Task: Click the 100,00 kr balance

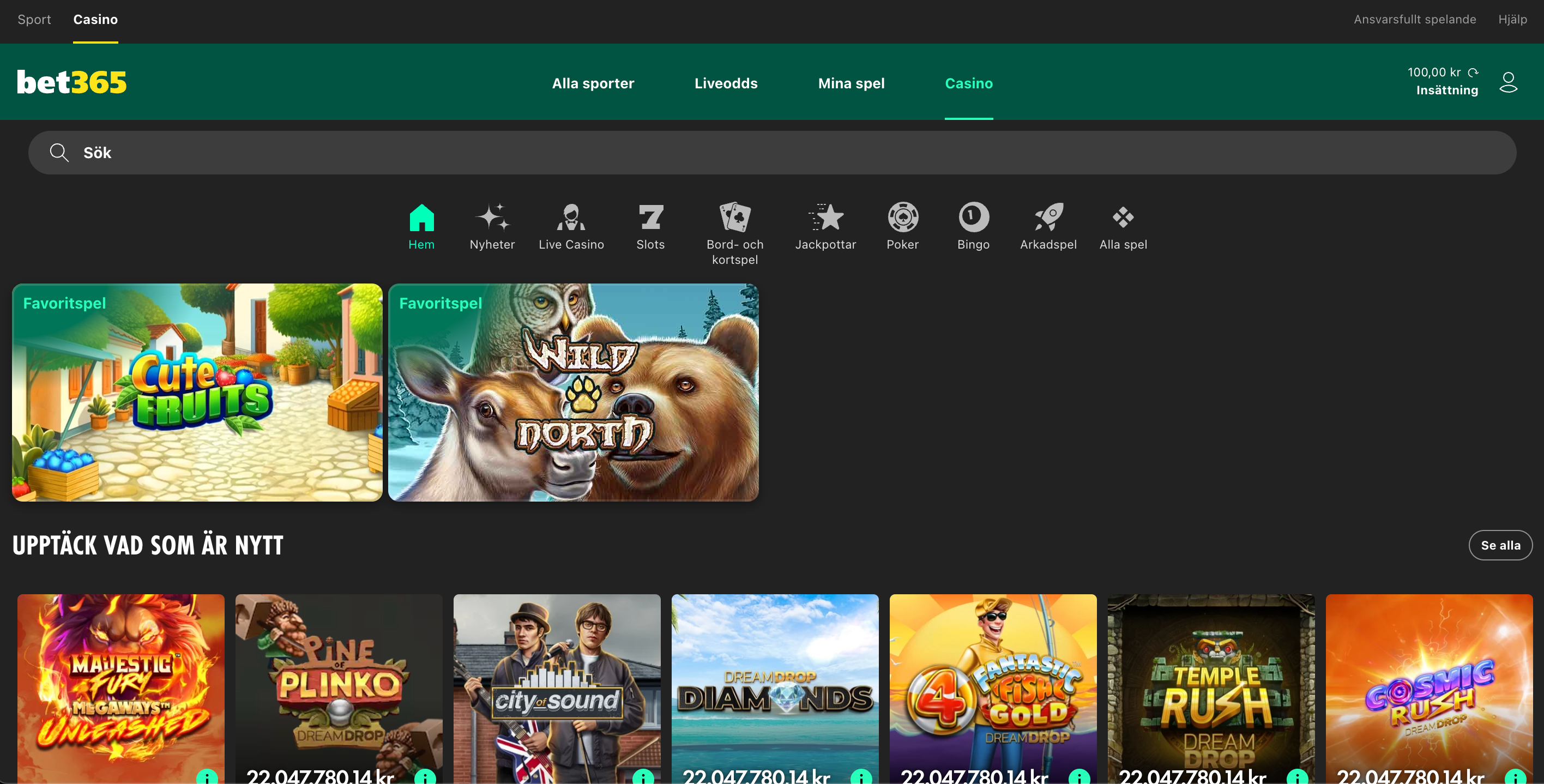Action: tap(1434, 73)
